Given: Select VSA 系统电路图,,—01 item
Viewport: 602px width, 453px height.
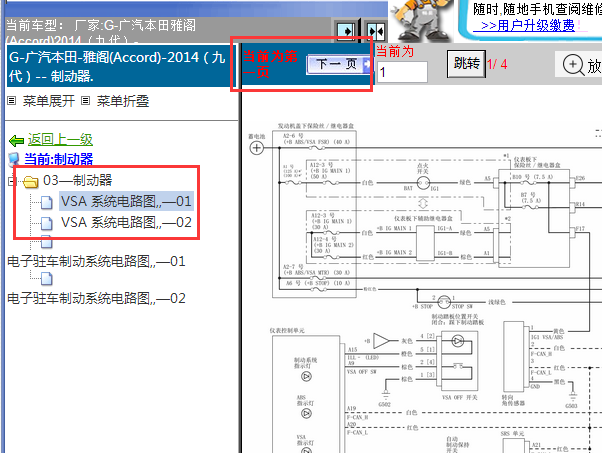Looking at the screenshot, I should pos(126,201).
